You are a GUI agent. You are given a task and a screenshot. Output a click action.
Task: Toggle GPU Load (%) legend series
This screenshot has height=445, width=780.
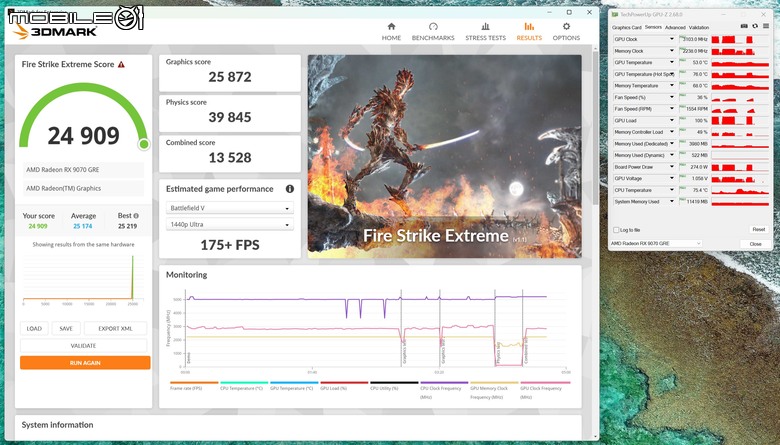344,386
